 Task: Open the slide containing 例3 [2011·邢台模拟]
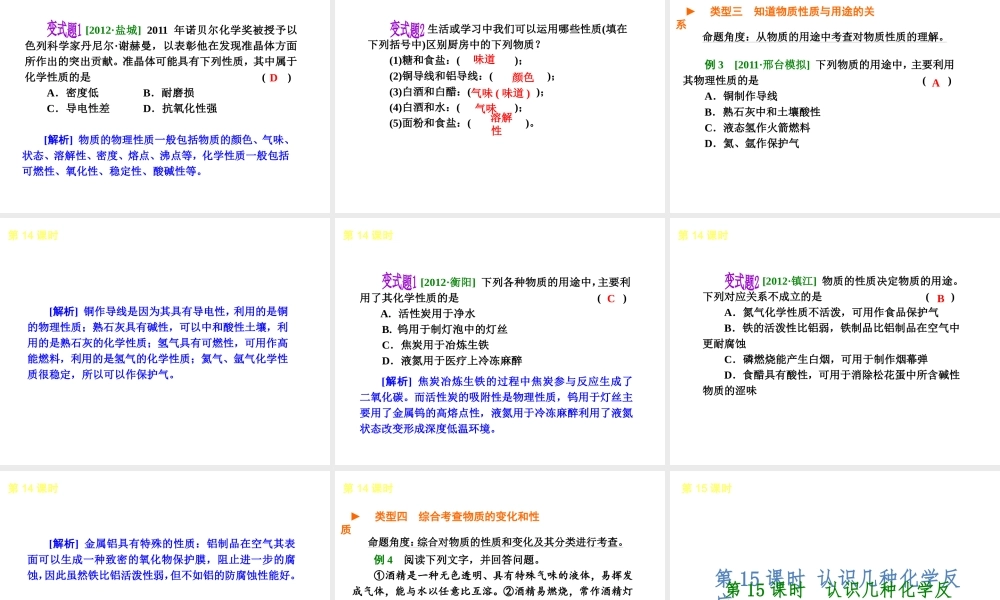click(835, 106)
